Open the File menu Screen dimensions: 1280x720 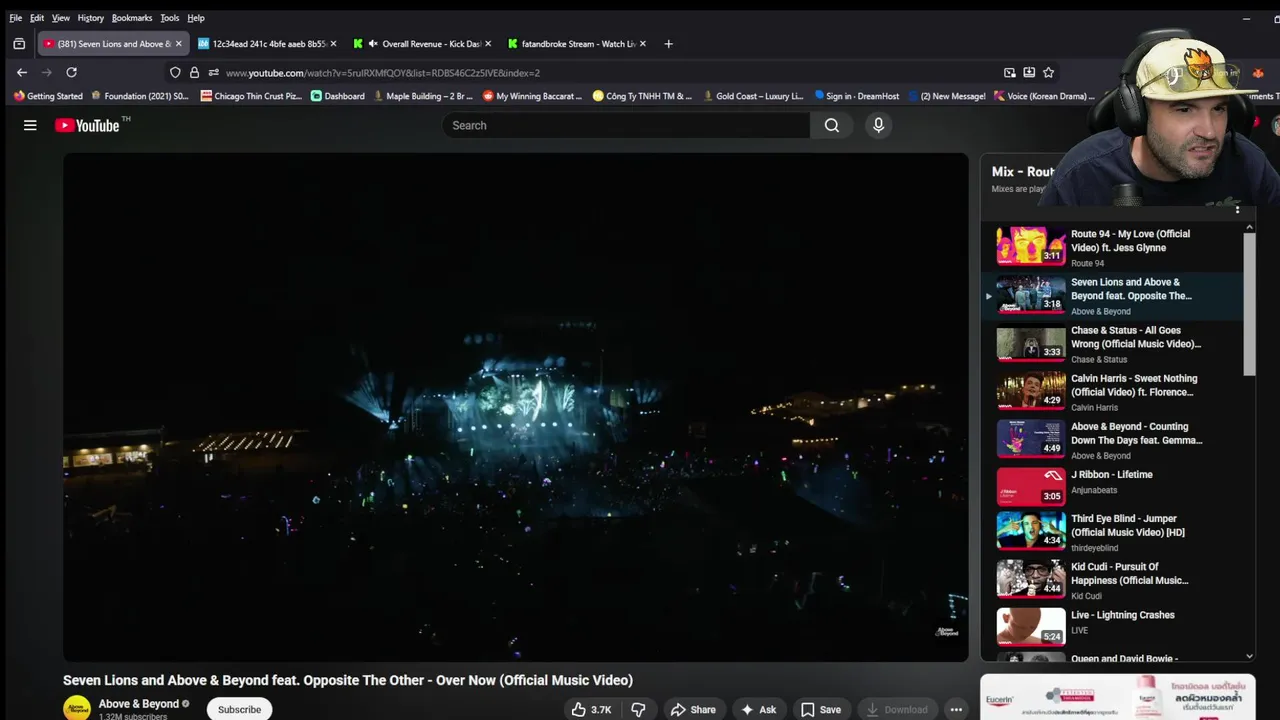pyautogui.click(x=15, y=18)
